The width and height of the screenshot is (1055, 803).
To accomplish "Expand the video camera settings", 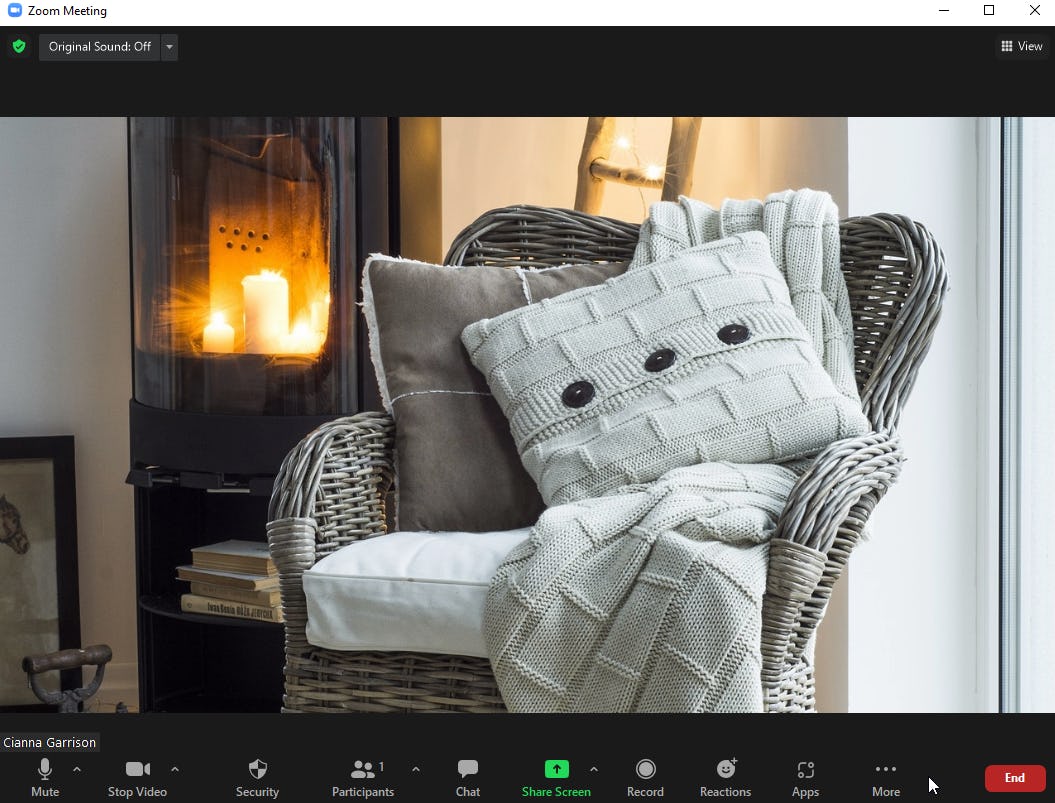I will 175,770.
